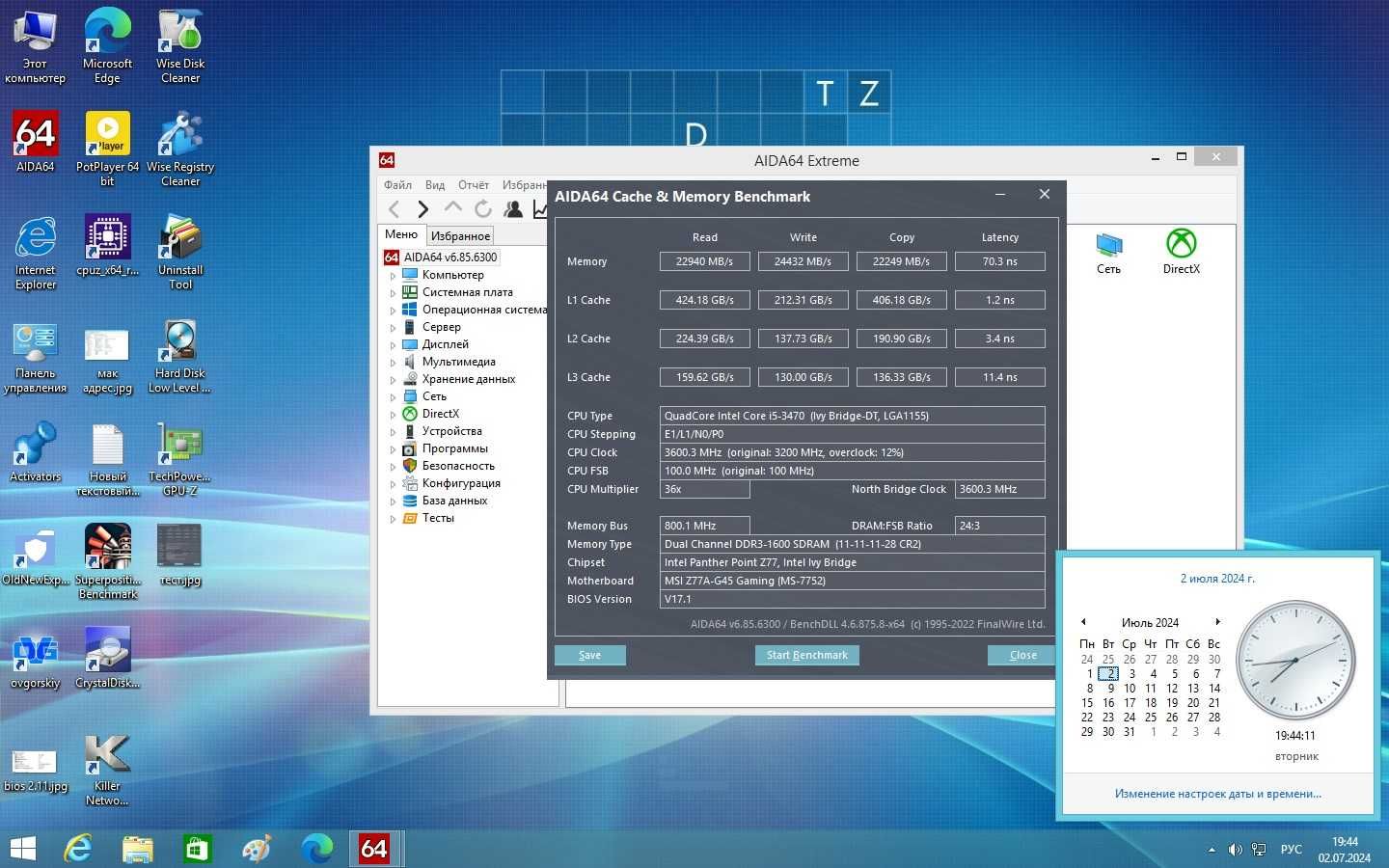Expand Сервер tree node
Viewport: 1389px width, 868px height.
coord(393,328)
